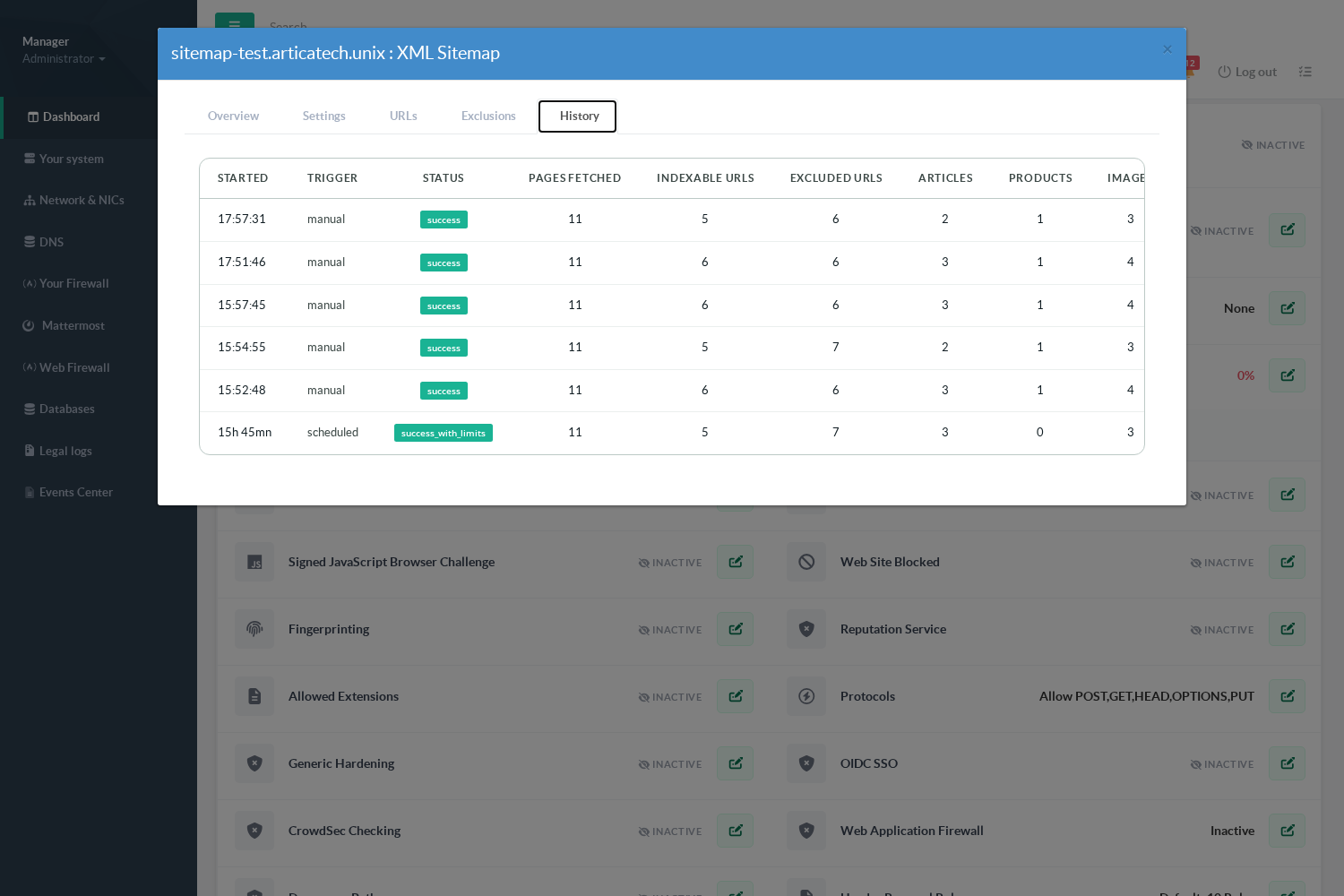Screen dimensions: 1344x896
Task: Open the Exclusions tab
Action: [x=488, y=116]
